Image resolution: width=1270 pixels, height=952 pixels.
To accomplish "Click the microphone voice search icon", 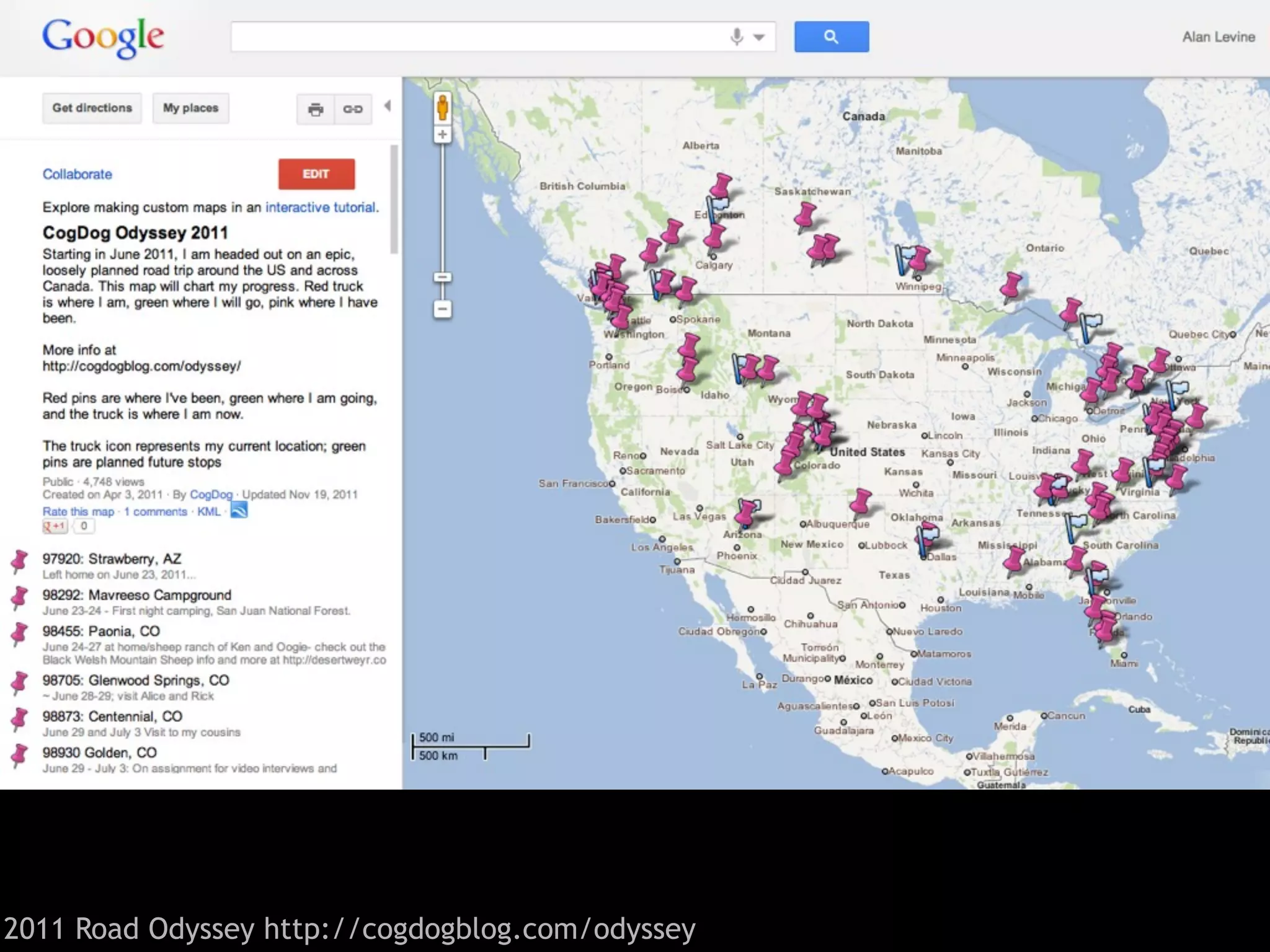I will [x=736, y=37].
